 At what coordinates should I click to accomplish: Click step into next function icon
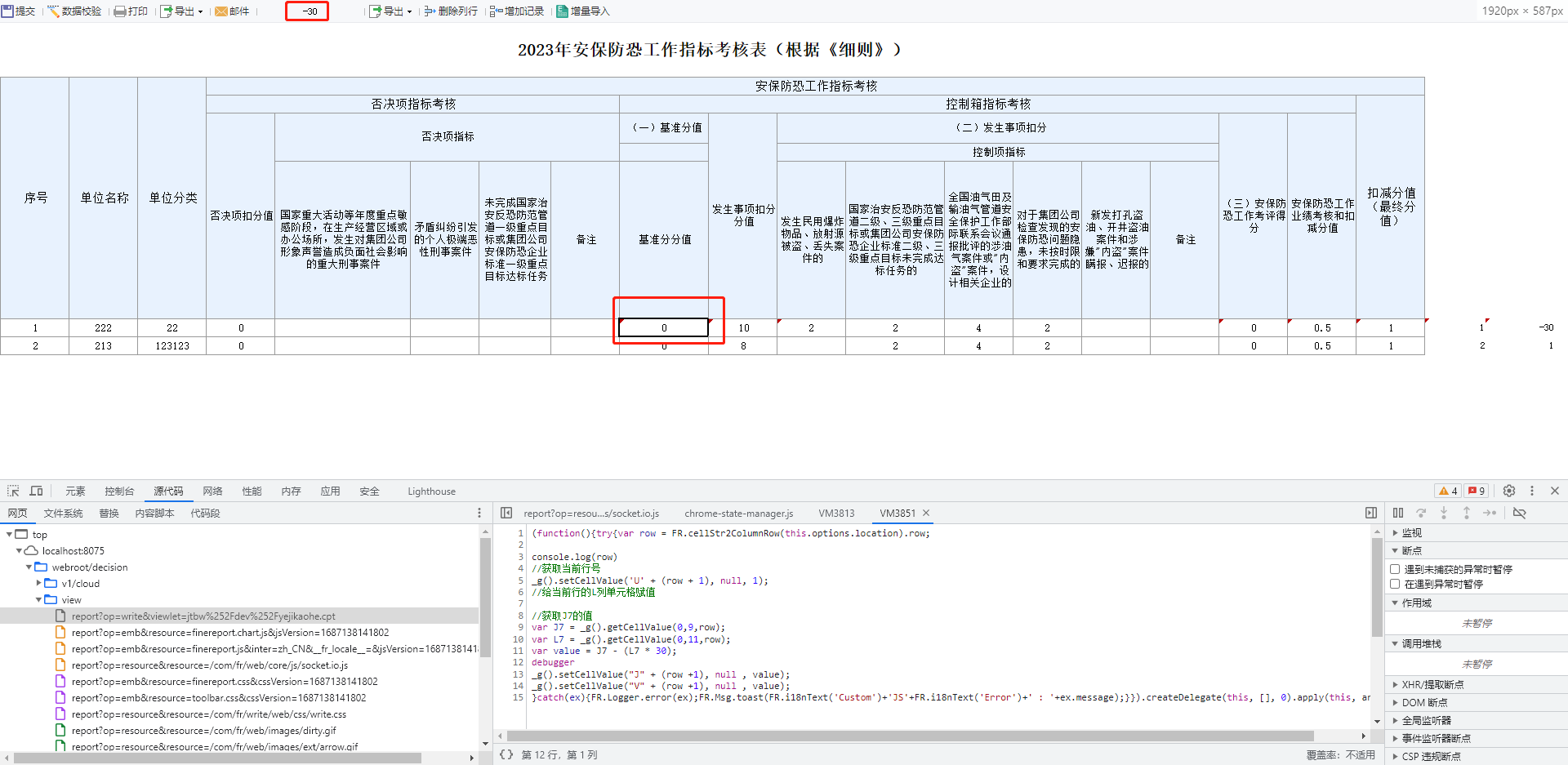[x=1444, y=513]
